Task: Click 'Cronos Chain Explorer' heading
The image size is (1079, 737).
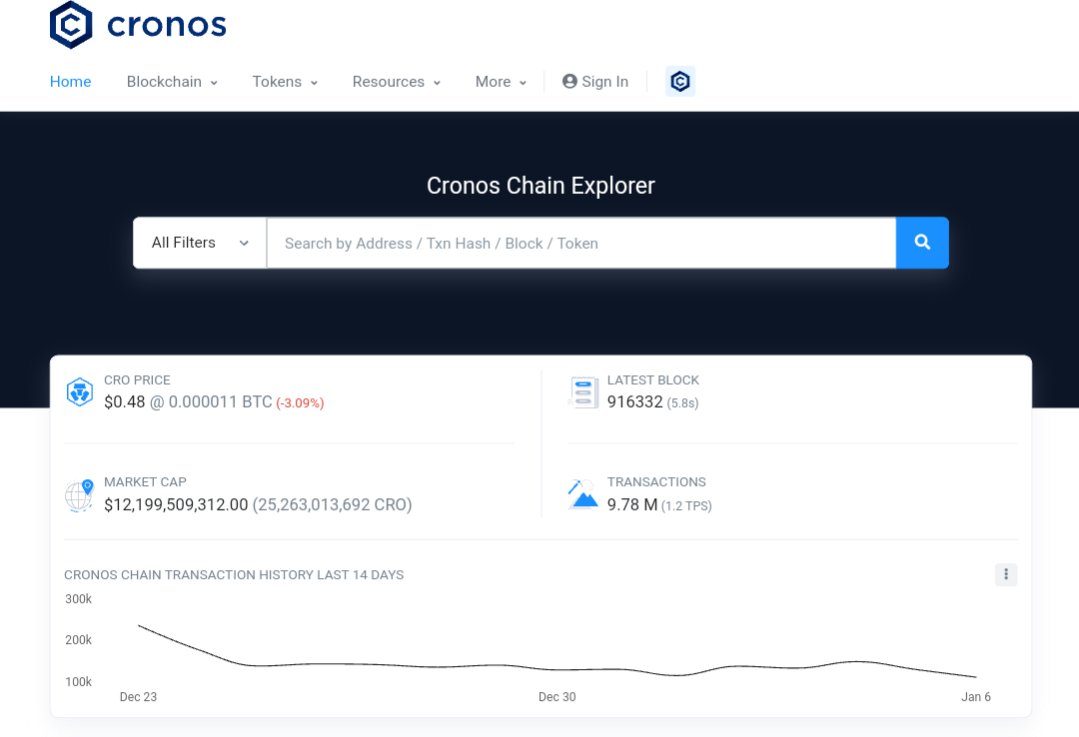Action: (541, 186)
